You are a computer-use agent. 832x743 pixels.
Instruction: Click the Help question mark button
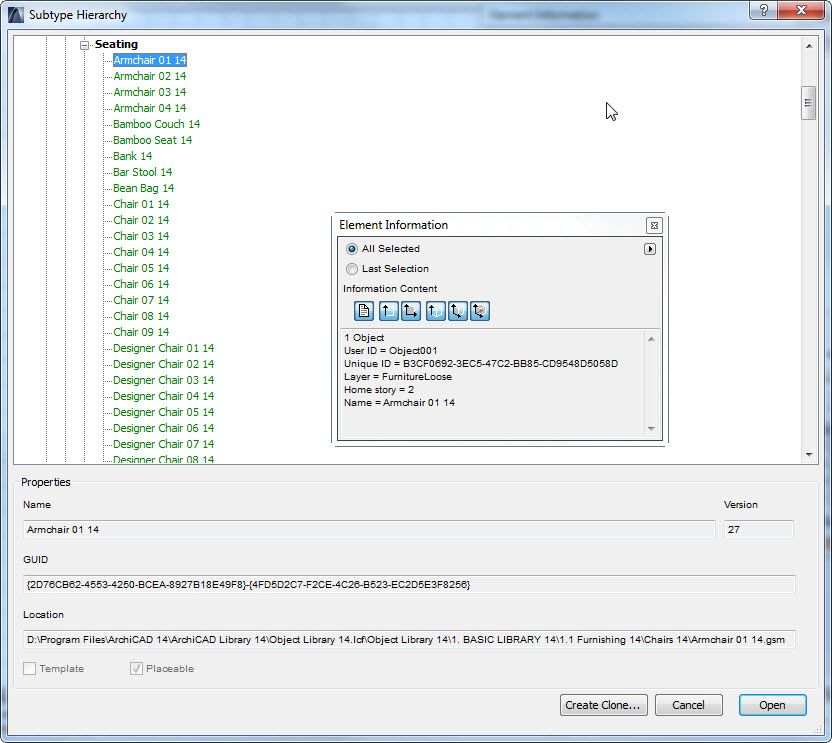tap(764, 10)
